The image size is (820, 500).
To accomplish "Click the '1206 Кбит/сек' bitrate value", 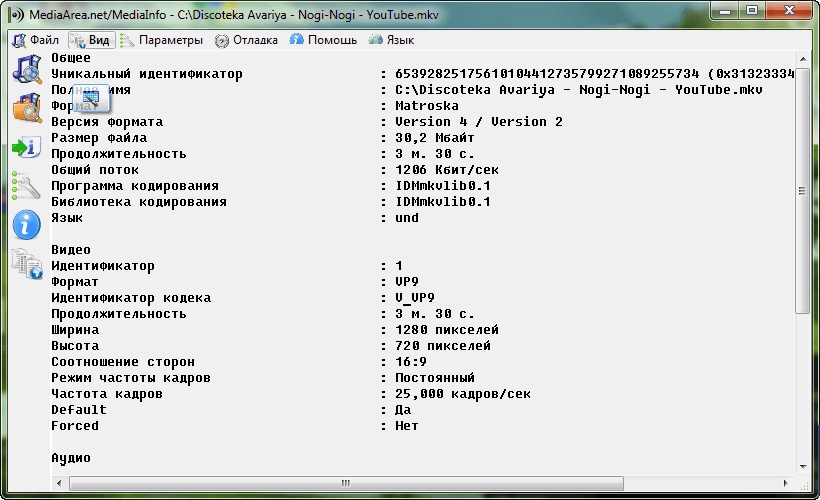I will pos(447,170).
